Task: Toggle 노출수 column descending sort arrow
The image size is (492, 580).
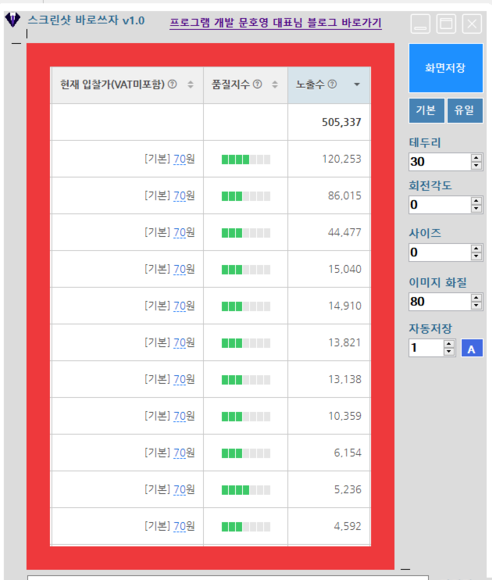Action: [357, 85]
